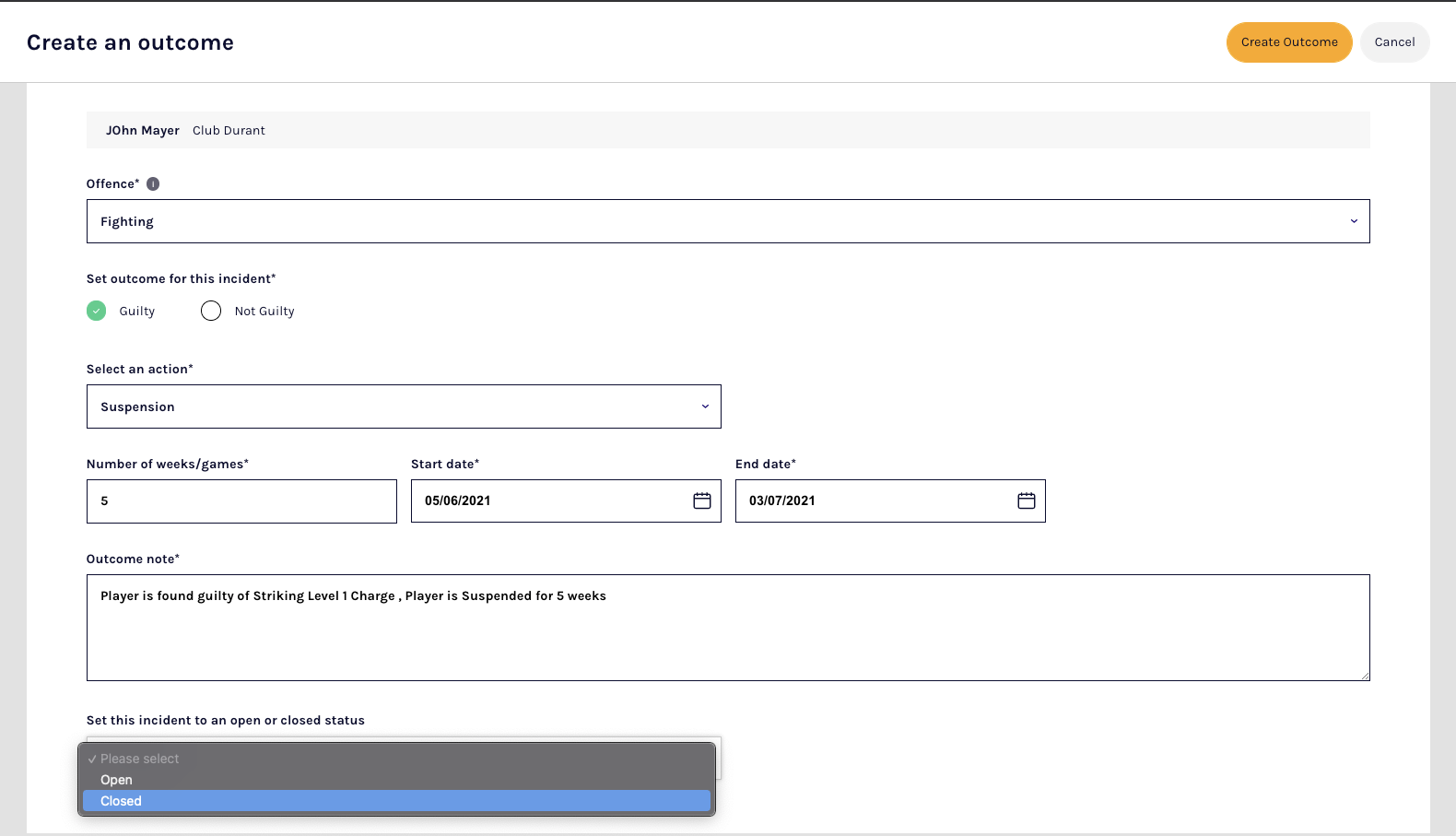
Task: Pick the Please select placeholder option
Action: click(x=396, y=759)
